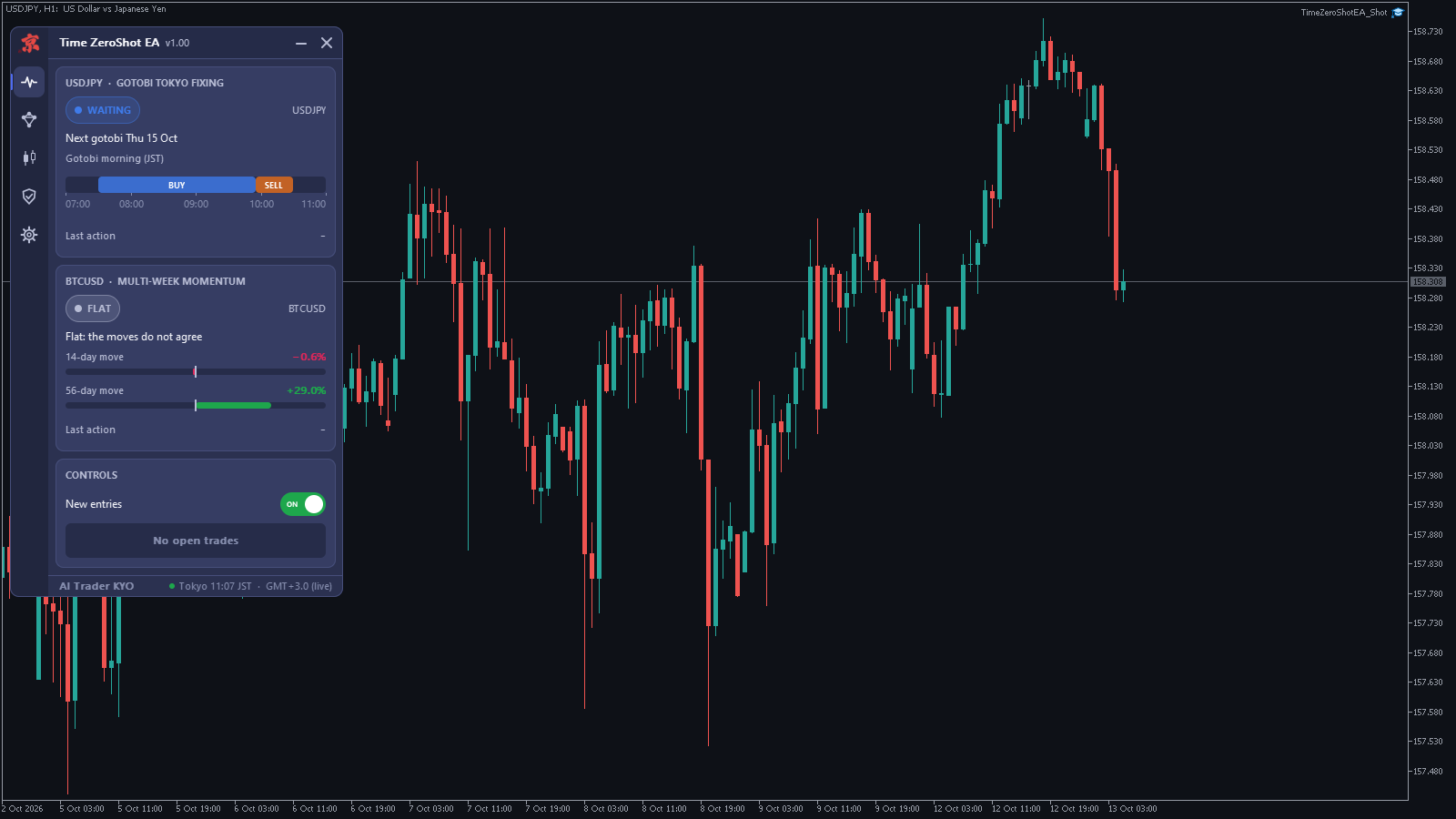Screen dimensions: 1456x819
Task: Click the 'Next gotobi Thu 15 Oct' text
Action: (x=121, y=138)
